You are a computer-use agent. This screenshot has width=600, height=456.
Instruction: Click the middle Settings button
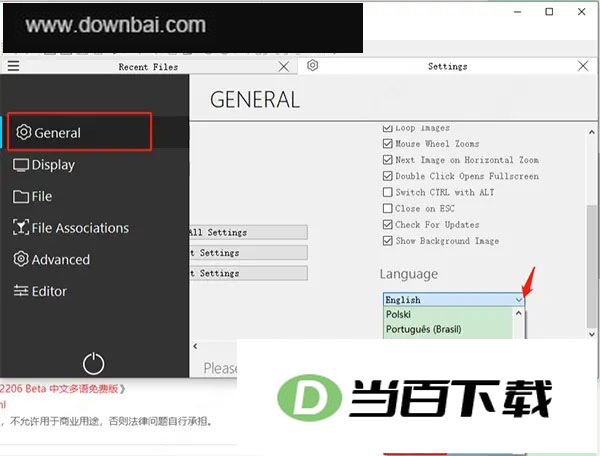[x=248, y=252]
